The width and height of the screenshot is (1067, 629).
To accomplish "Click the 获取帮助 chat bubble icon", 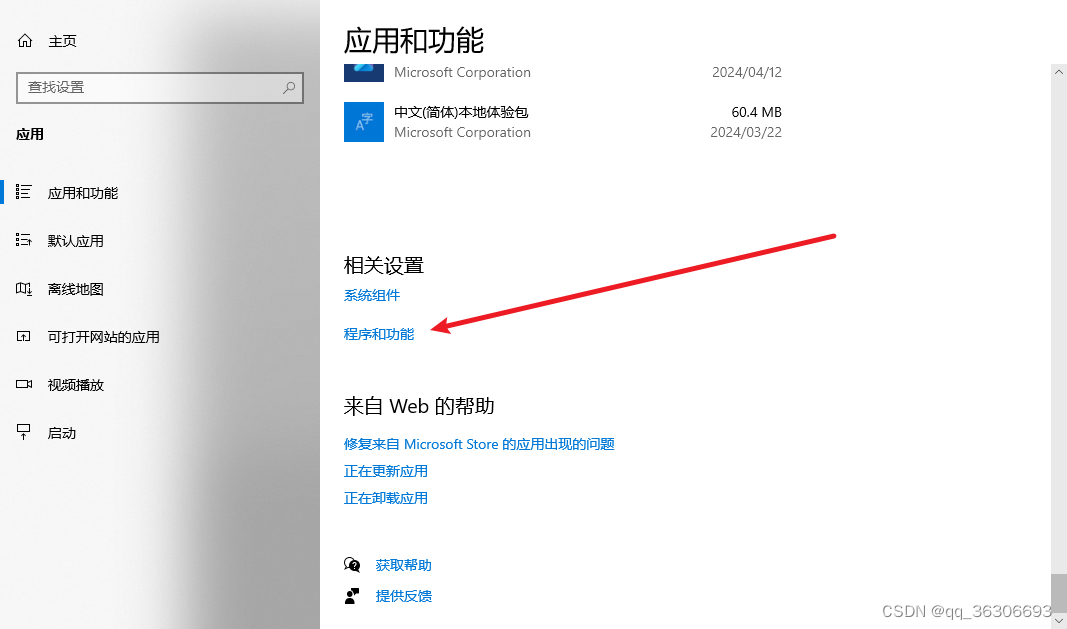I will point(352,564).
